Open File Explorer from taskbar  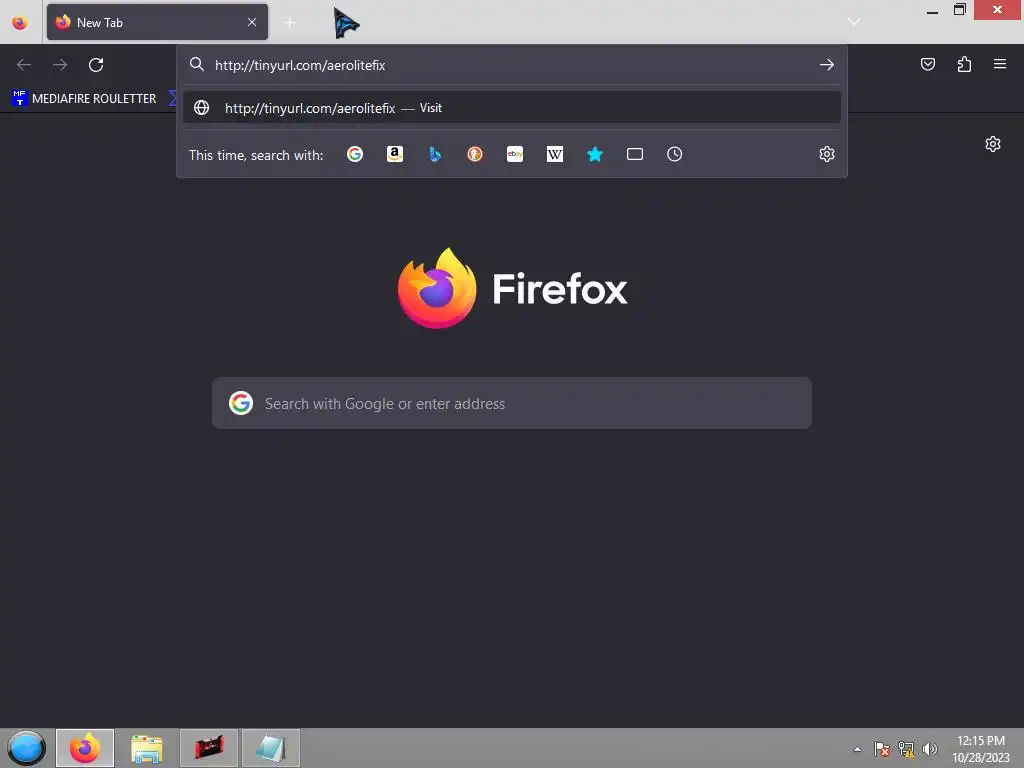146,748
